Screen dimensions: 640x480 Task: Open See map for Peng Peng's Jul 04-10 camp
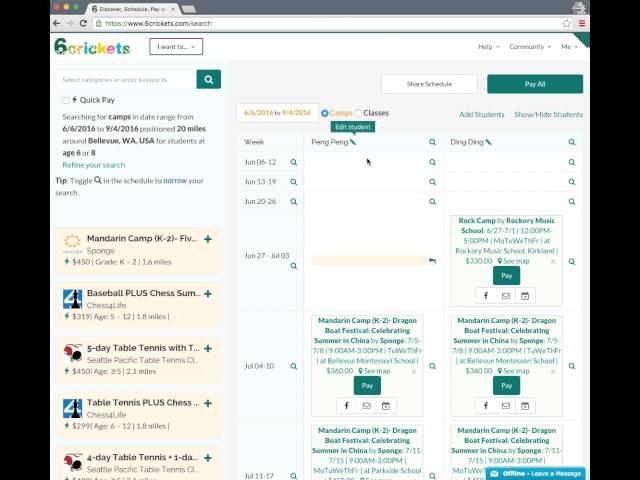tap(374, 371)
